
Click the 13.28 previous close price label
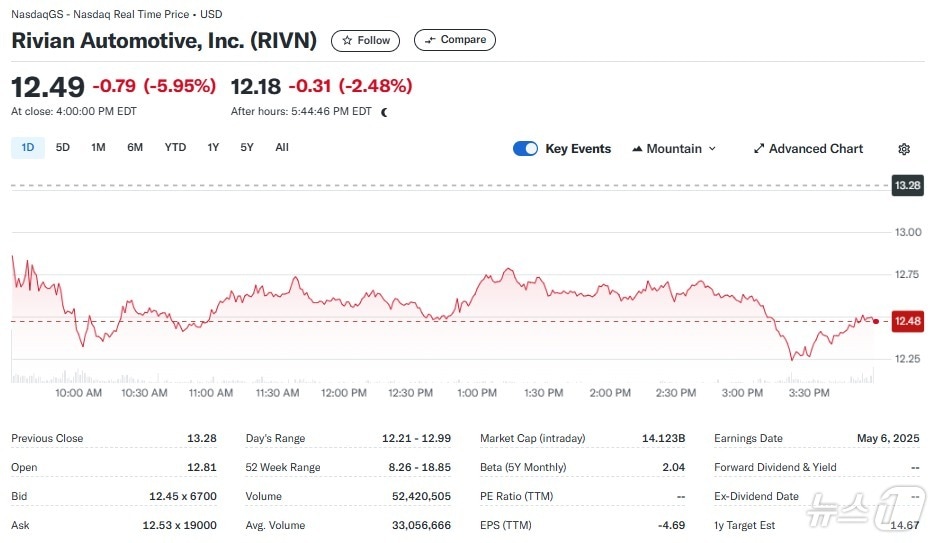click(908, 186)
